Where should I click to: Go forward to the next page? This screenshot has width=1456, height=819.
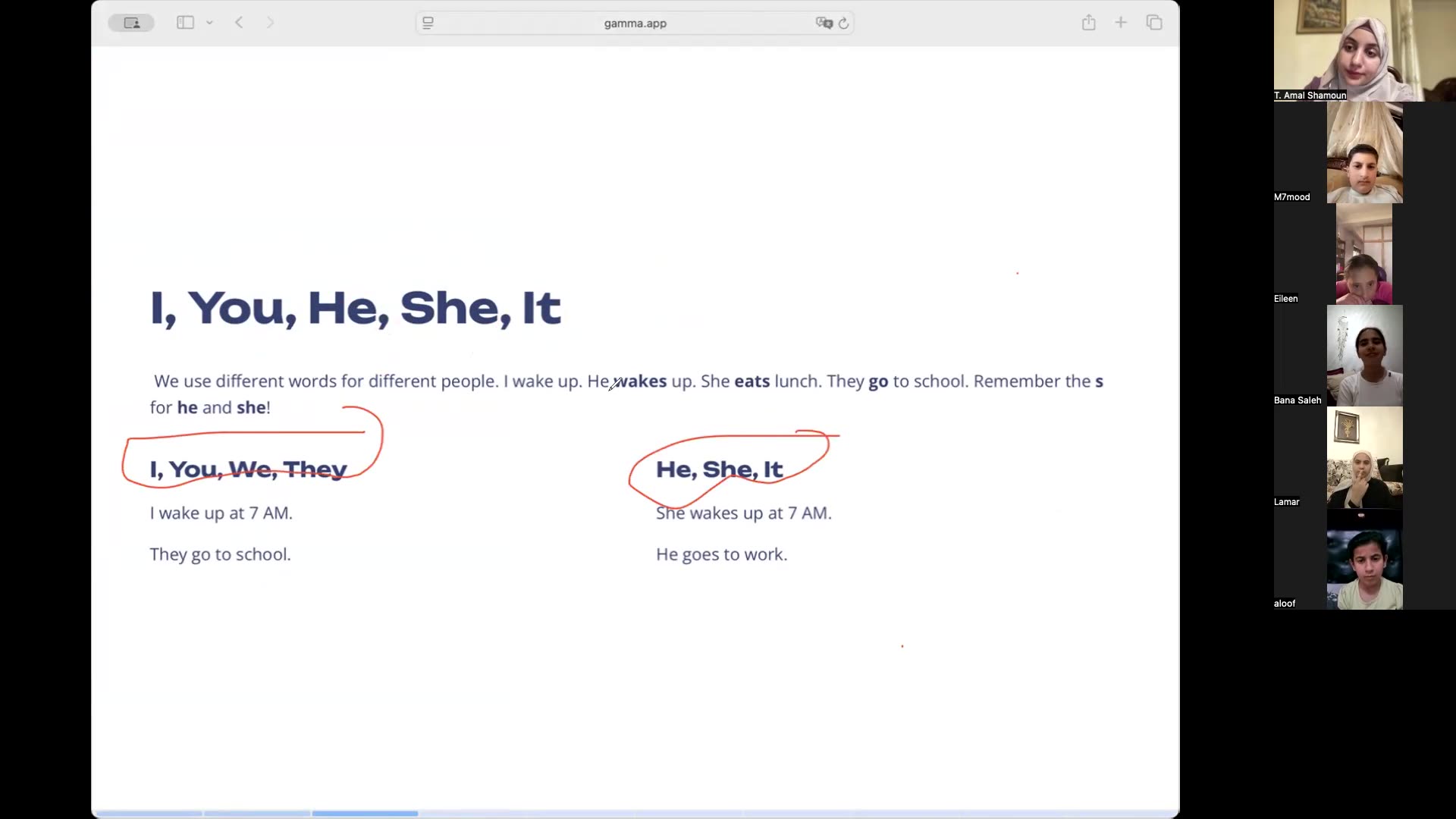[x=270, y=23]
